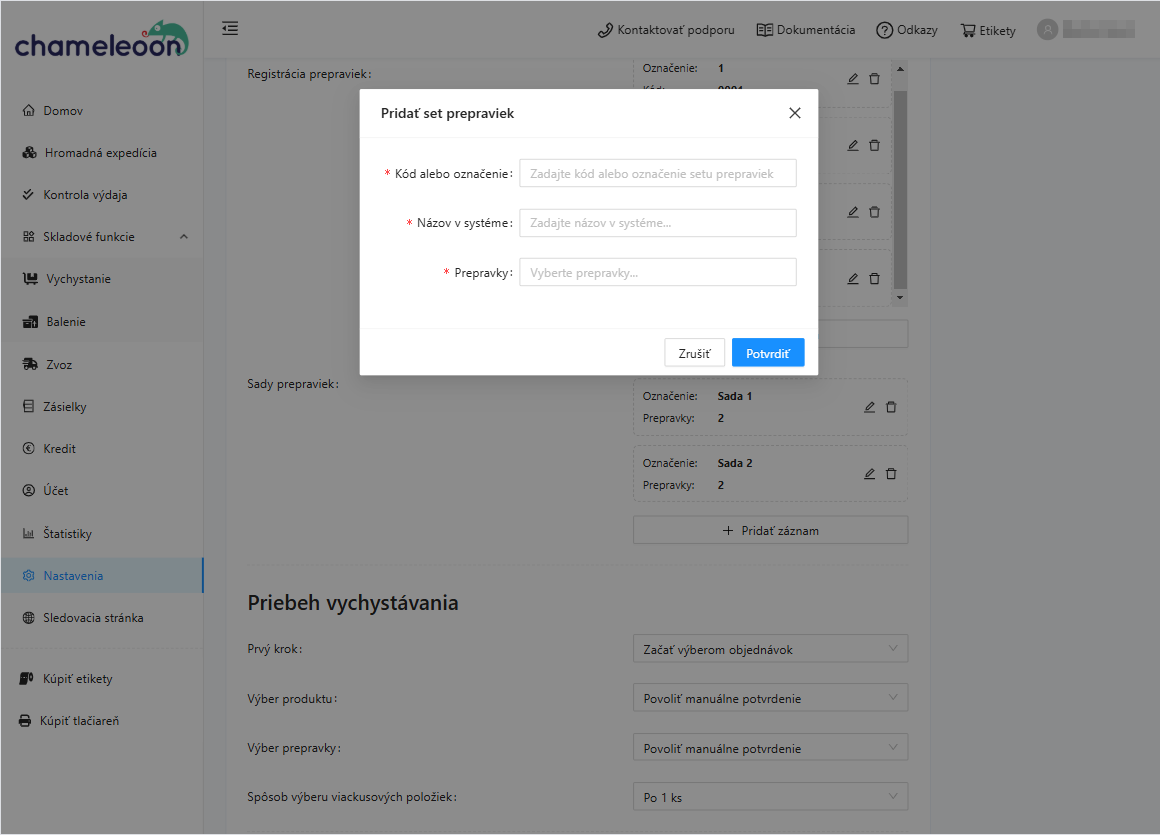Screen dimensions: 1160x835
Task: Open the Prepravky selection dropdown
Action: 657,272
